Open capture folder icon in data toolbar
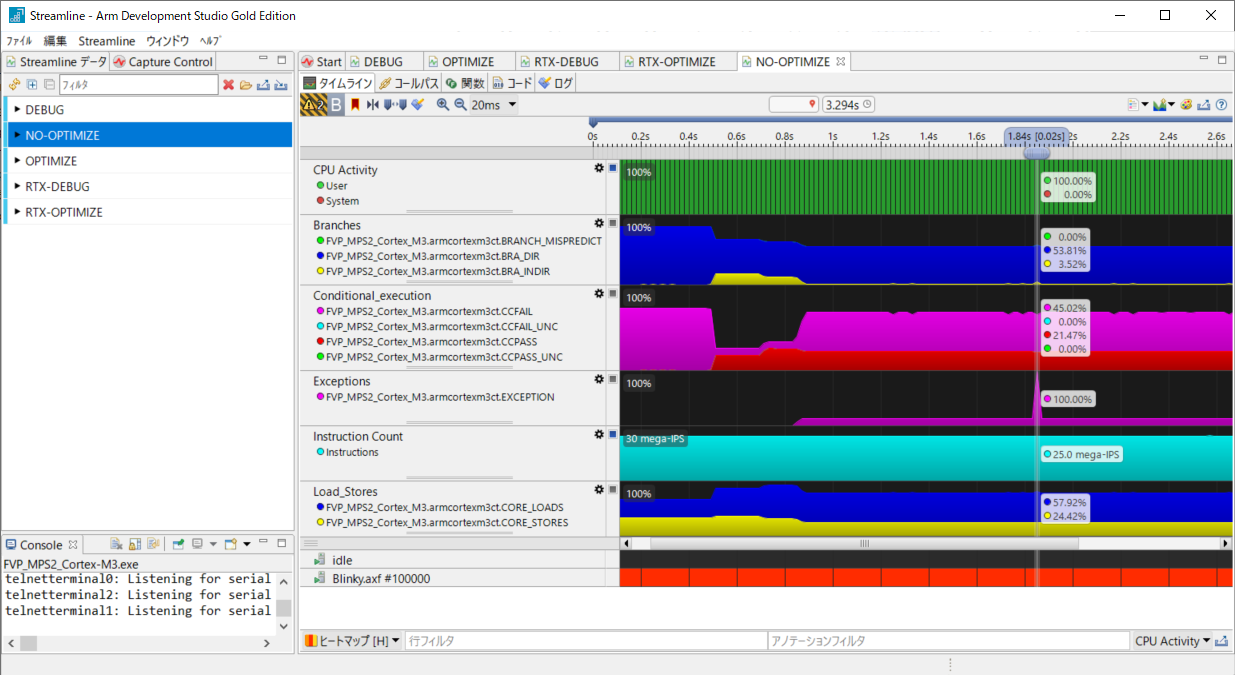 pyautogui.click(x=246, y=85)
